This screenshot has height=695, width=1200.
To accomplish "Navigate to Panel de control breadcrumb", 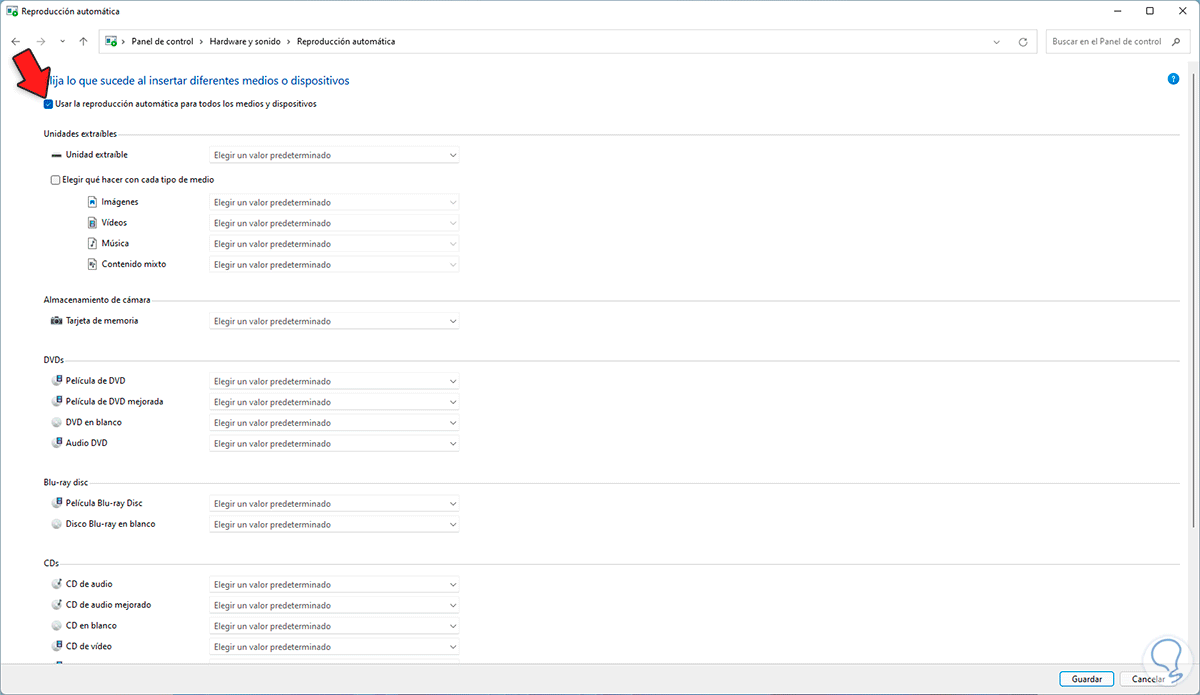I will pyautogui.click(x=161, y=42).
